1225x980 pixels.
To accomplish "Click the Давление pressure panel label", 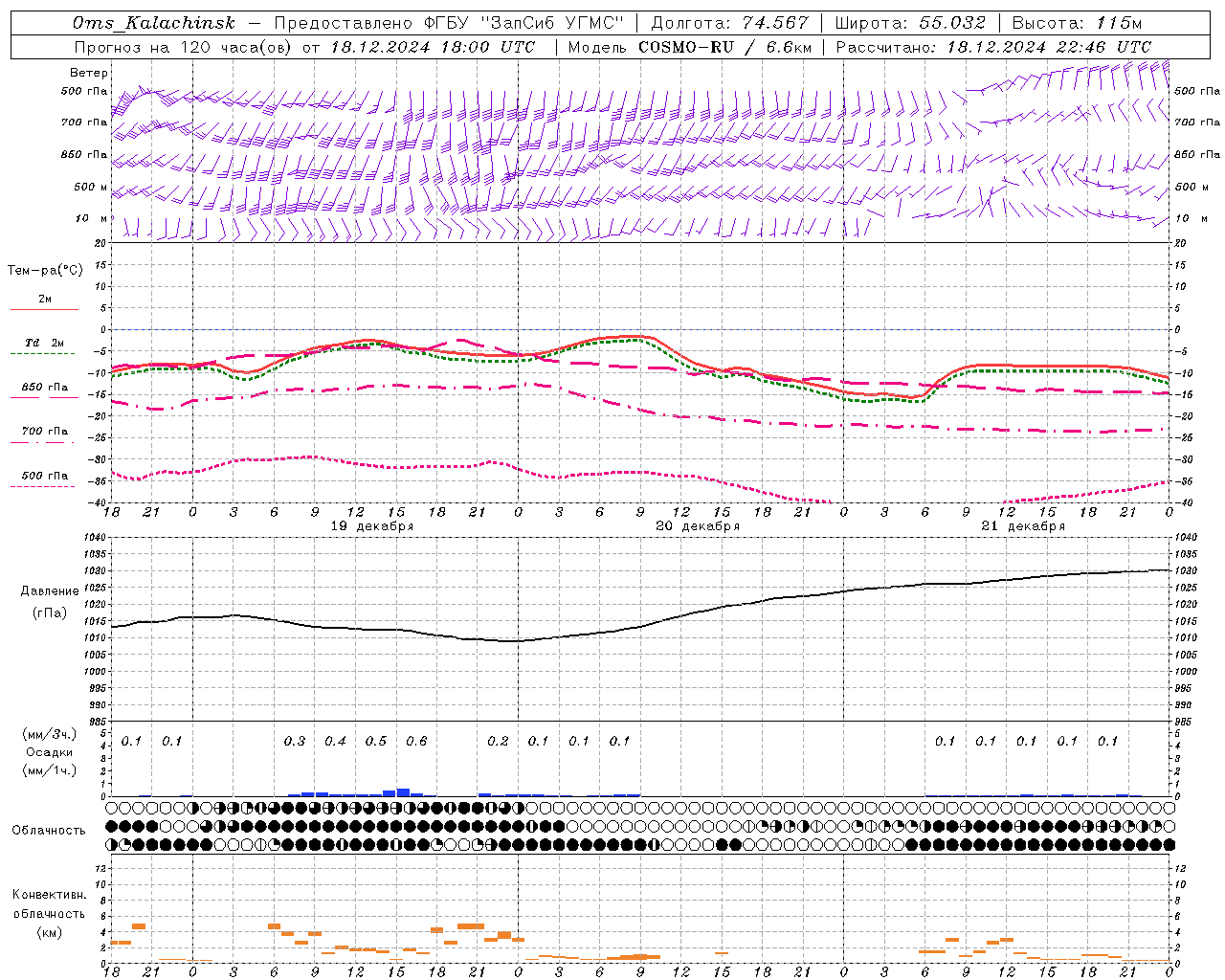I will [x=50, y=591].
